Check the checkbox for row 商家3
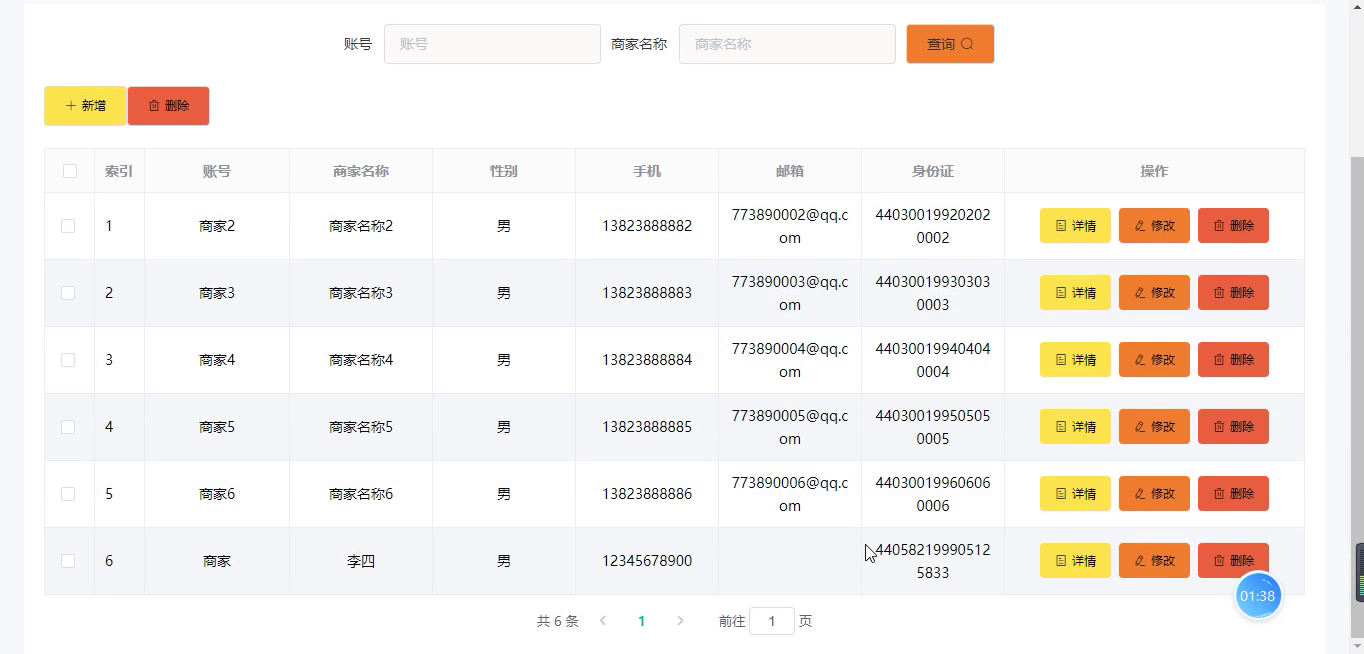Viewport: 1364px width, 654px height. coord(68,293)
